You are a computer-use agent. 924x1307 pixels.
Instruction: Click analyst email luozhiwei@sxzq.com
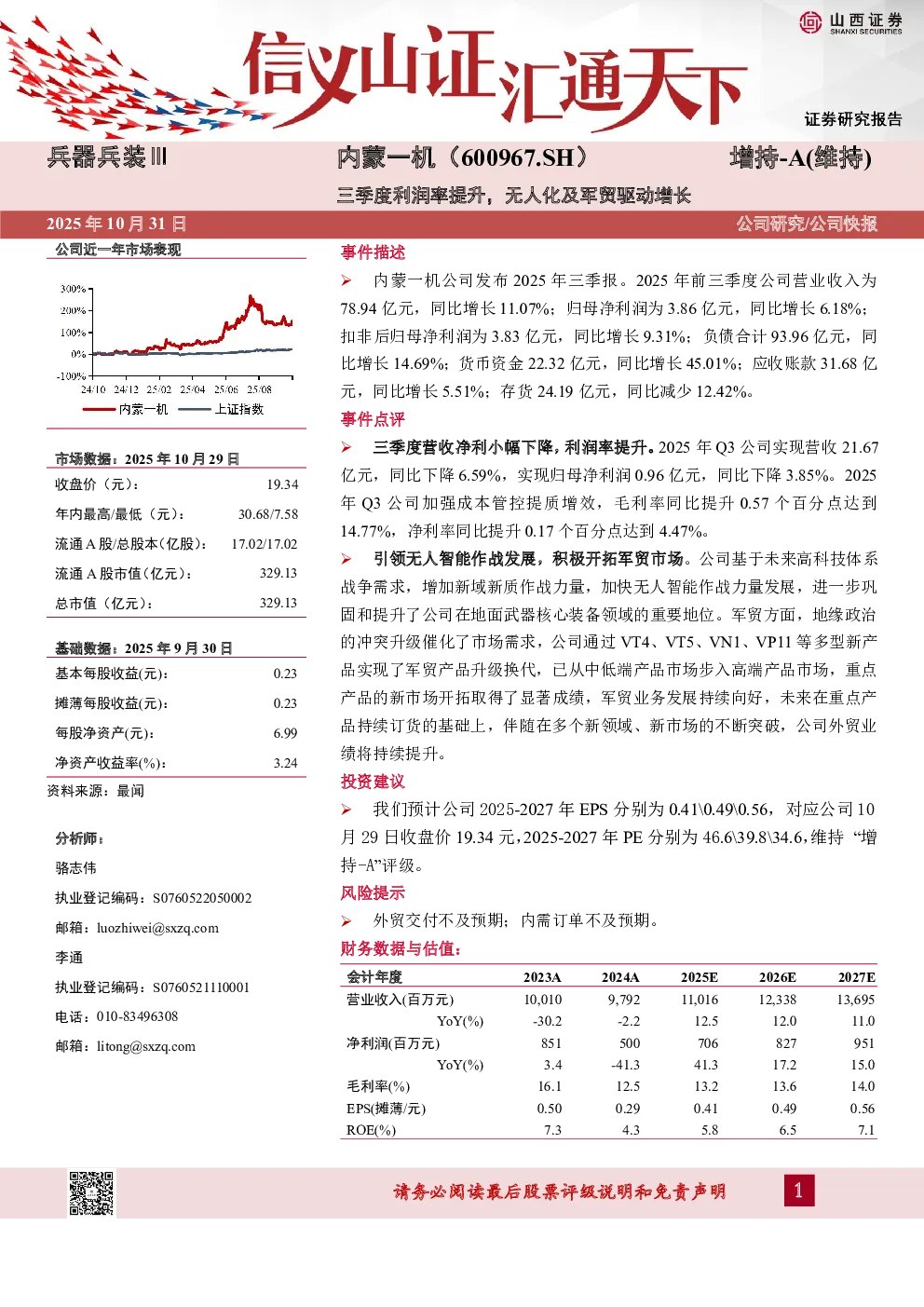pyautogui.click(x=157, y=928)
